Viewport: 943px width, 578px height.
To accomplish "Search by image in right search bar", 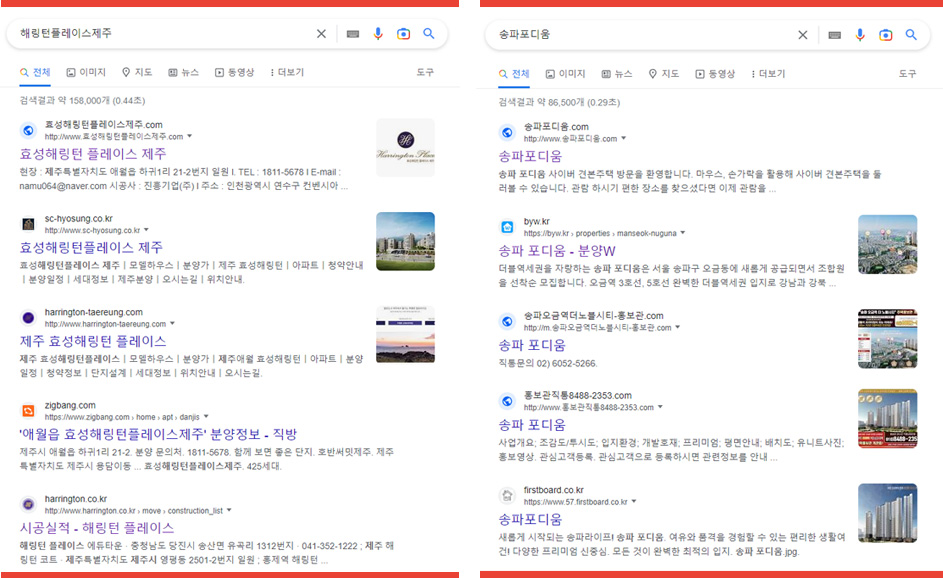I will 885,35.
